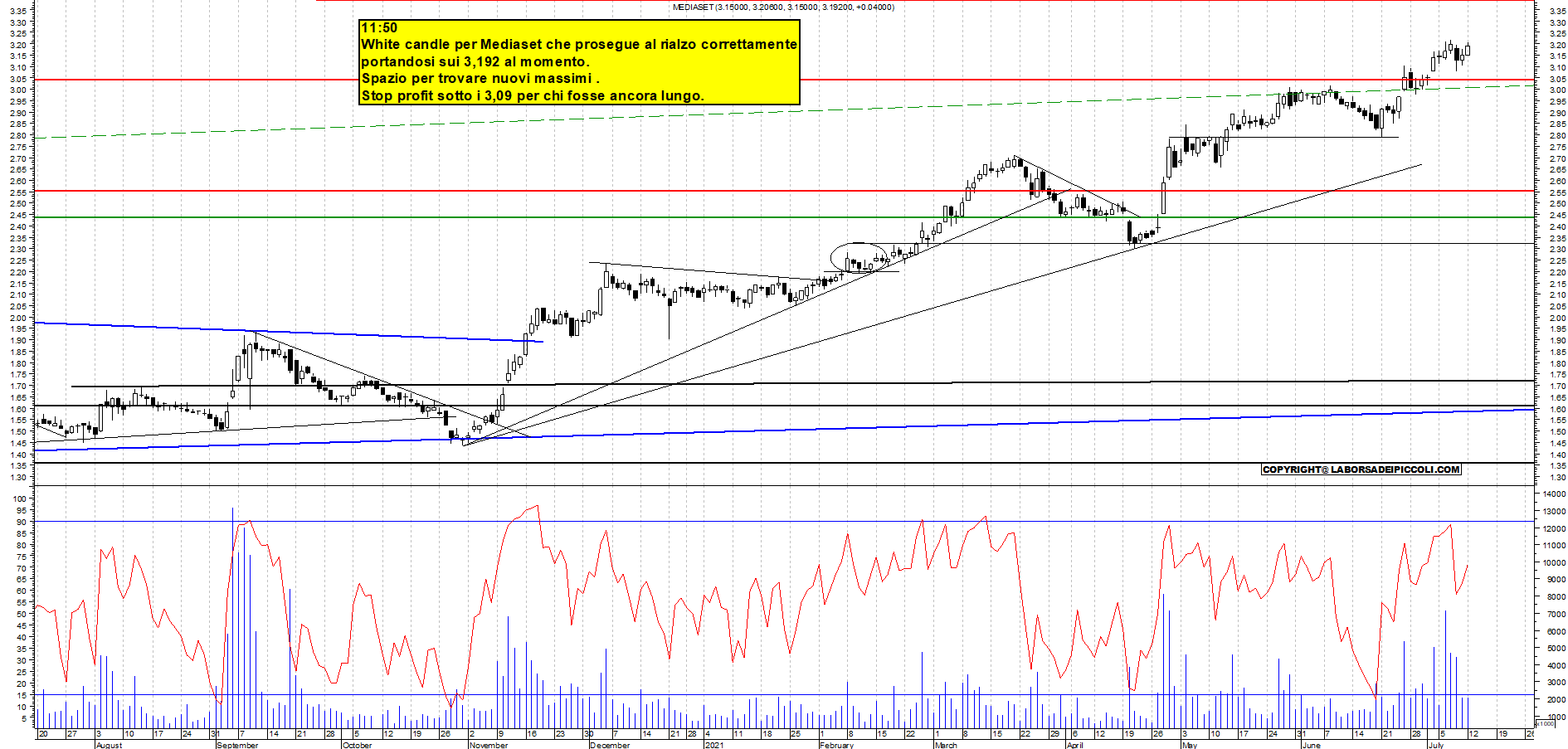This screenshot has height=749, width=1568.
Task: Click the line 'portandosi sui 3,192 al momento.'
Action: 475,61
